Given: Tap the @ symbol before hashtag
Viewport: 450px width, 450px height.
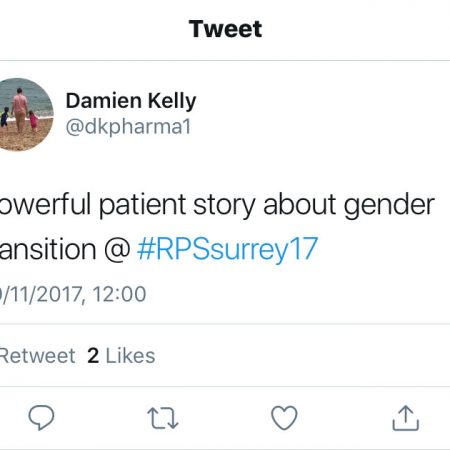Looking at the screenshot, I should pyautogui.click(x=117, y=248).
